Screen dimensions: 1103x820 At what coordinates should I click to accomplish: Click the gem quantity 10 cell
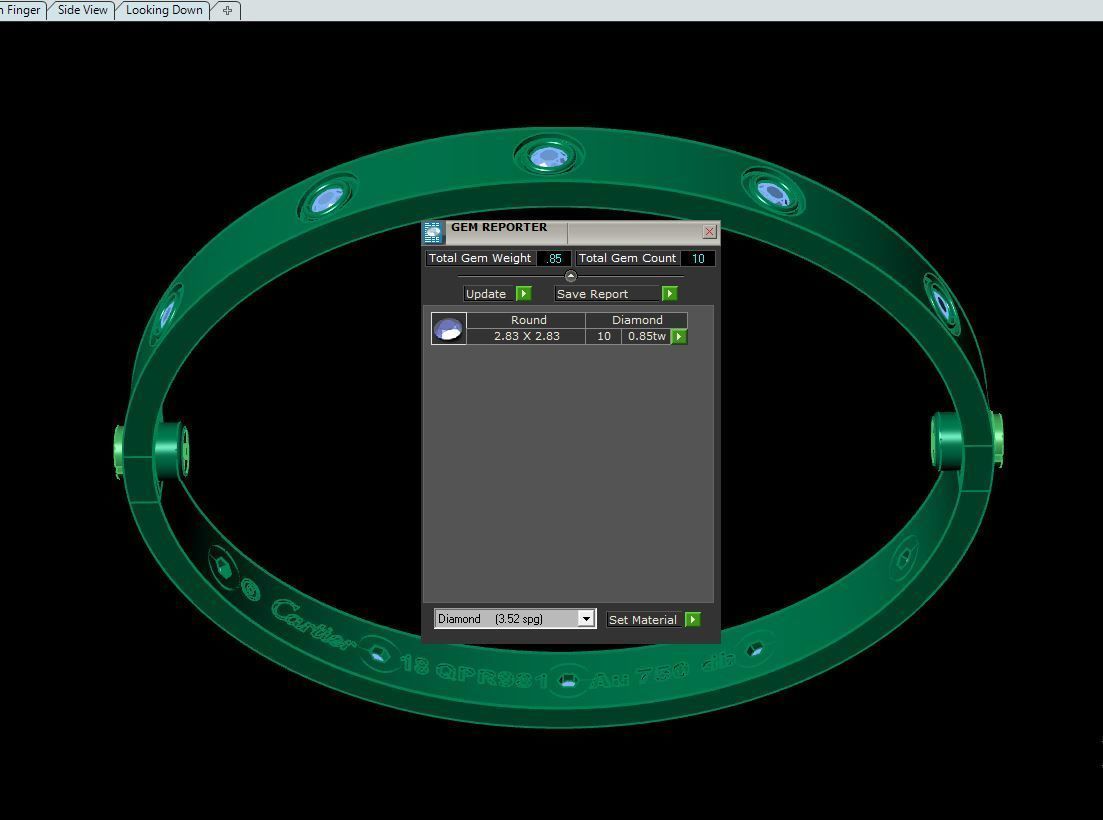point(604,336)
